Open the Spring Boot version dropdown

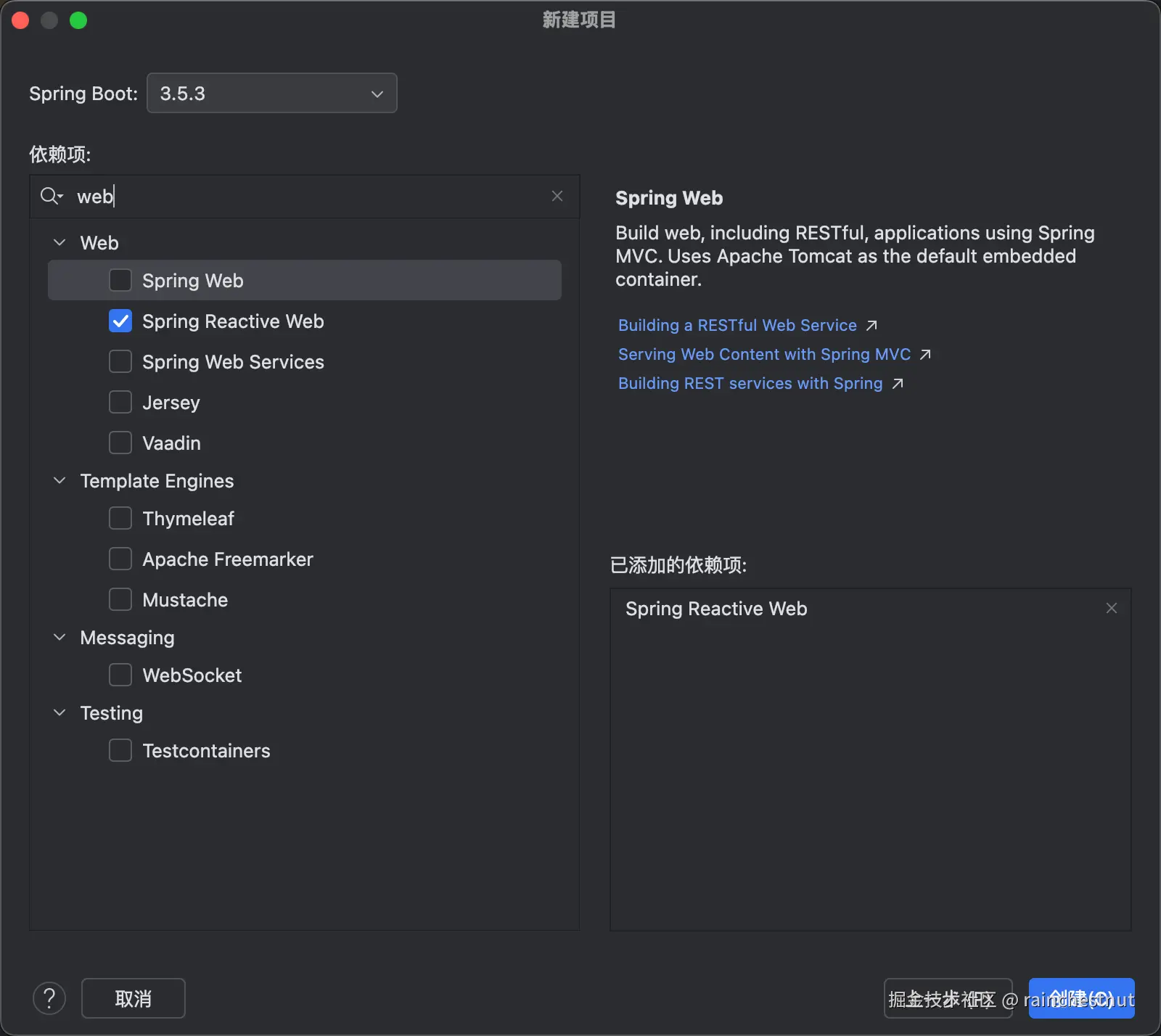[x=272, y=93]
